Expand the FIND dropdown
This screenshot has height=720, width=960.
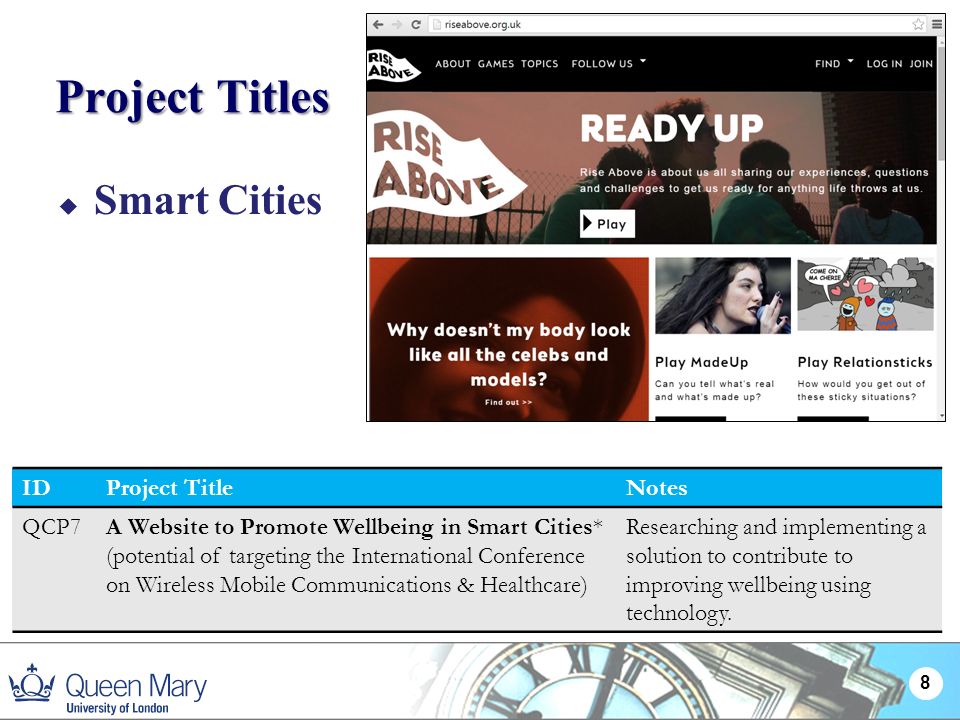[834, 64]
